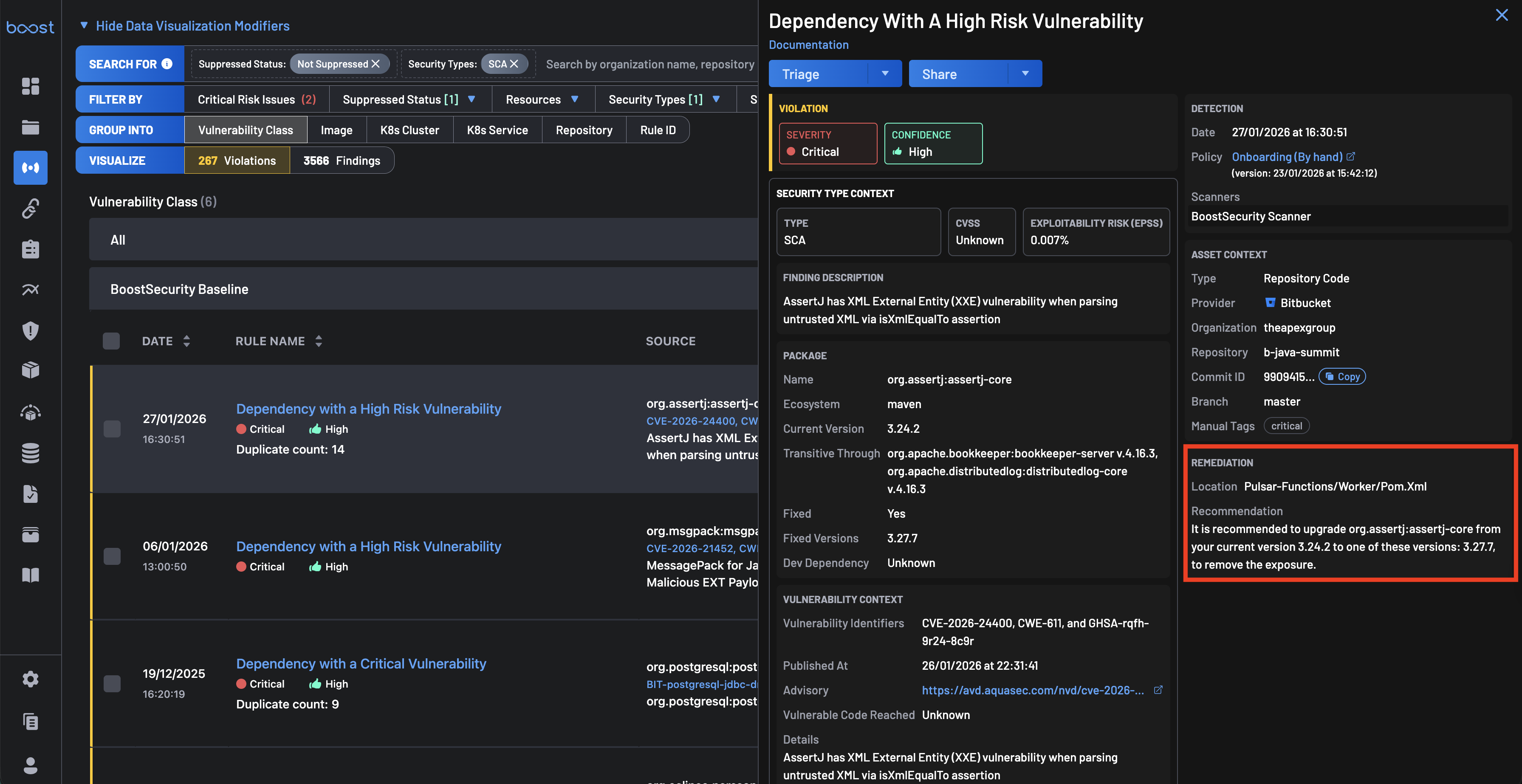Select the 19/12/2025 PostgreSQL finding checkbox
Screen dimensions: 1522x784
click(x=112, y=684)
